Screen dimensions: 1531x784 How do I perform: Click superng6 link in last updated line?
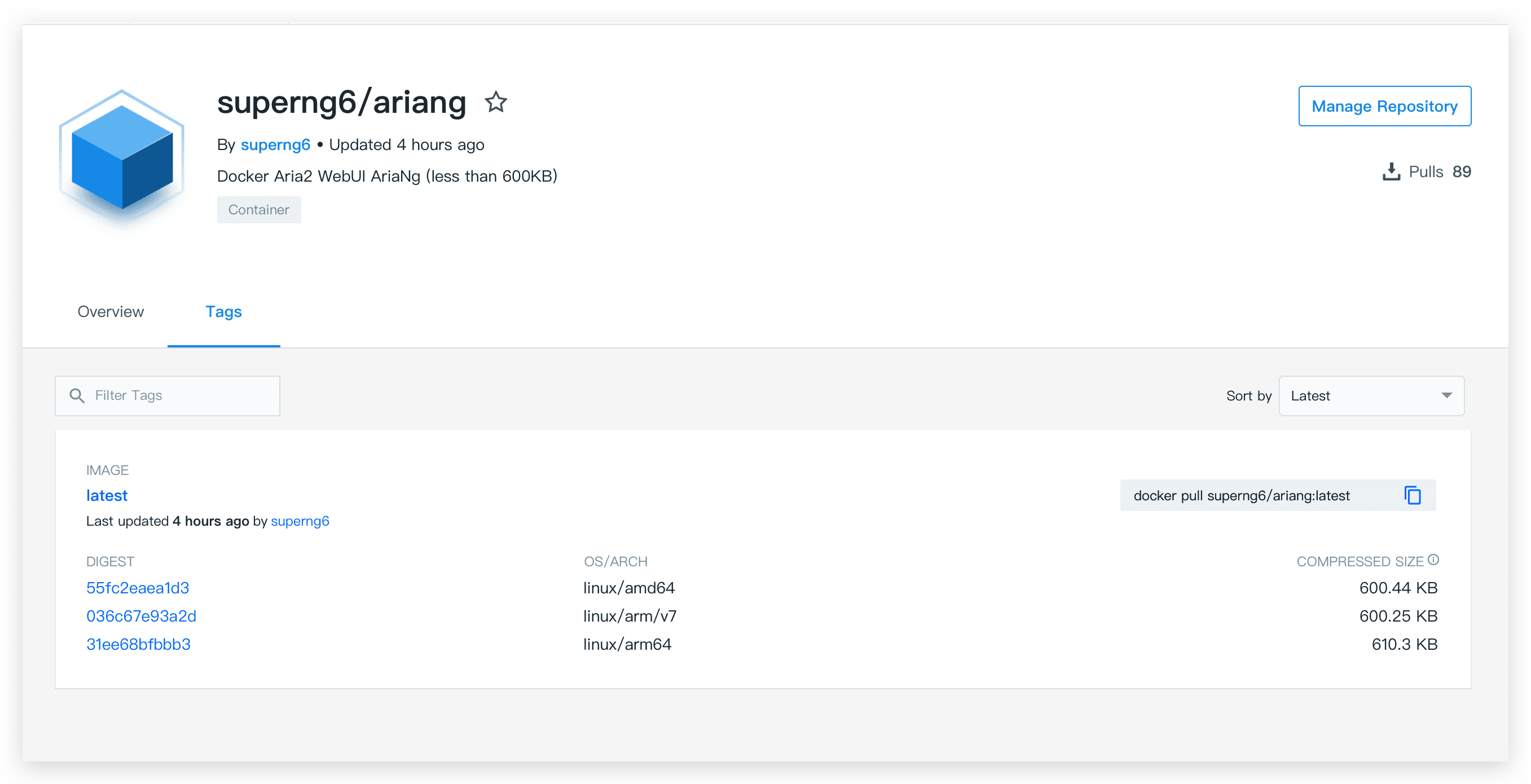[300, 521]
